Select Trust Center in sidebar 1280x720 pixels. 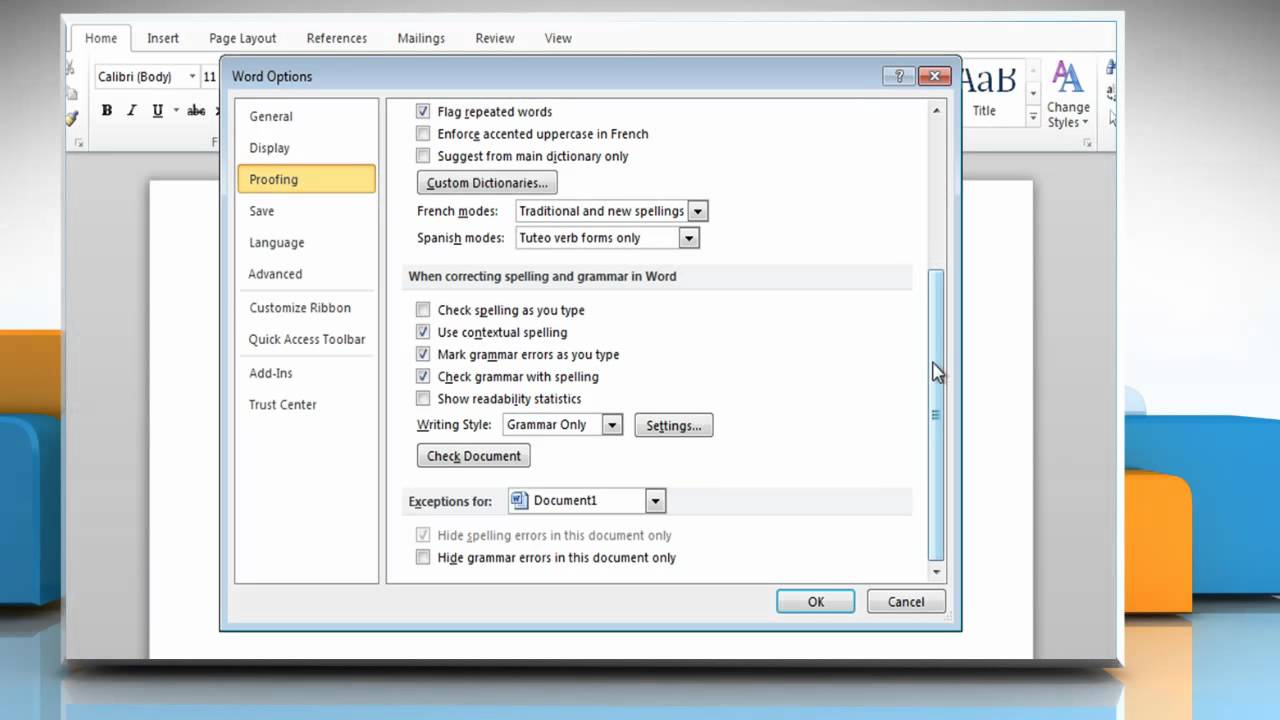point(306,405)
